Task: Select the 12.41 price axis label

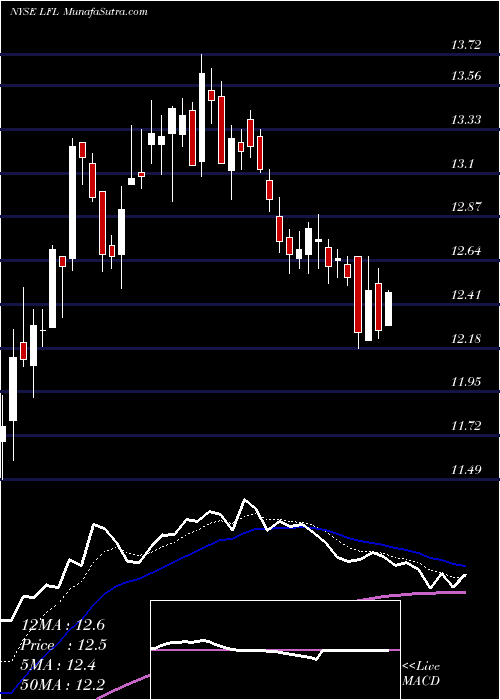Action: [466, 295]
